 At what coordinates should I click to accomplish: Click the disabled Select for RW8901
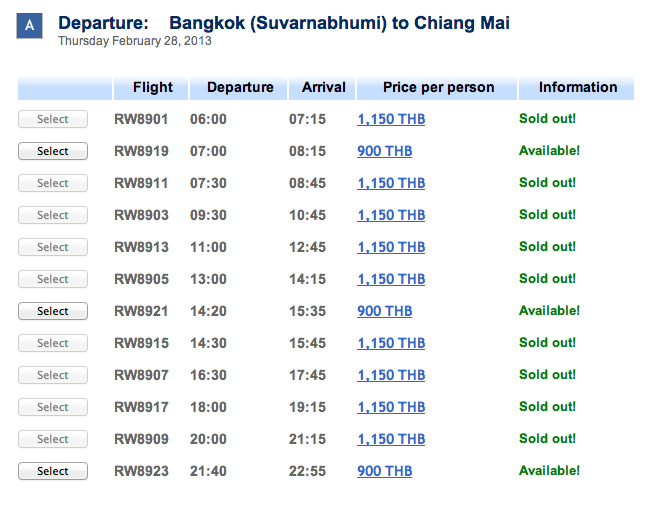click(x=53, y=119)
